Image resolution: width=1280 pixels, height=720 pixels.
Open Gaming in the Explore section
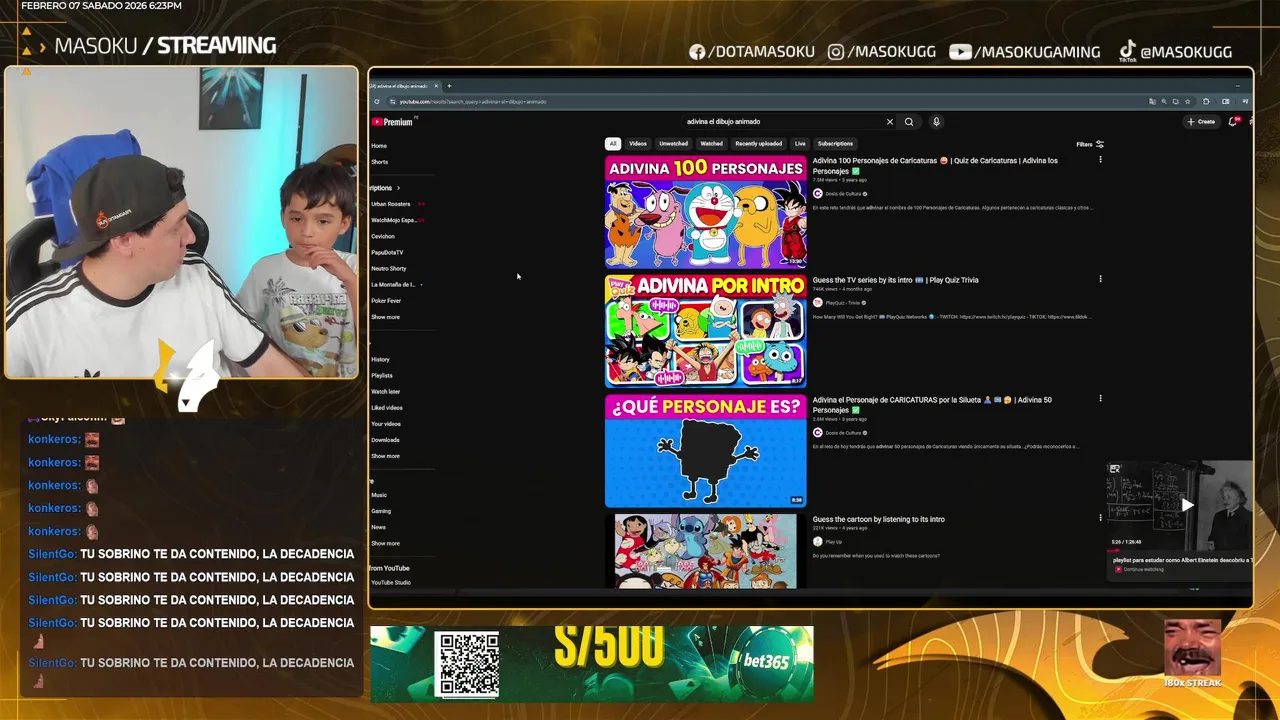coord(381,511)
